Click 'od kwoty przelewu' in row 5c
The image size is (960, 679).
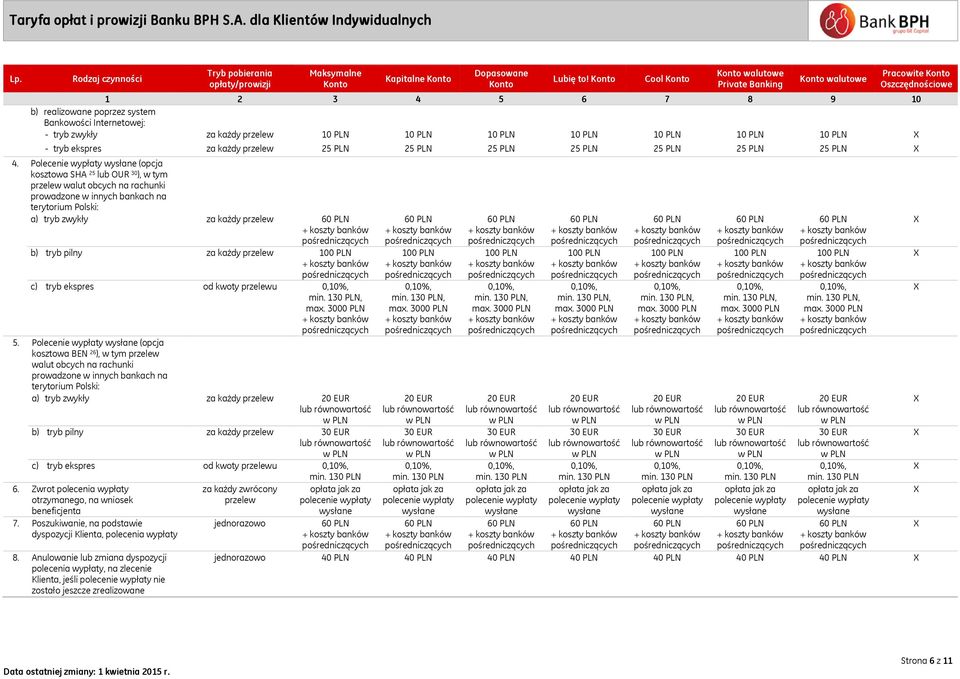(x=239, y=466)
